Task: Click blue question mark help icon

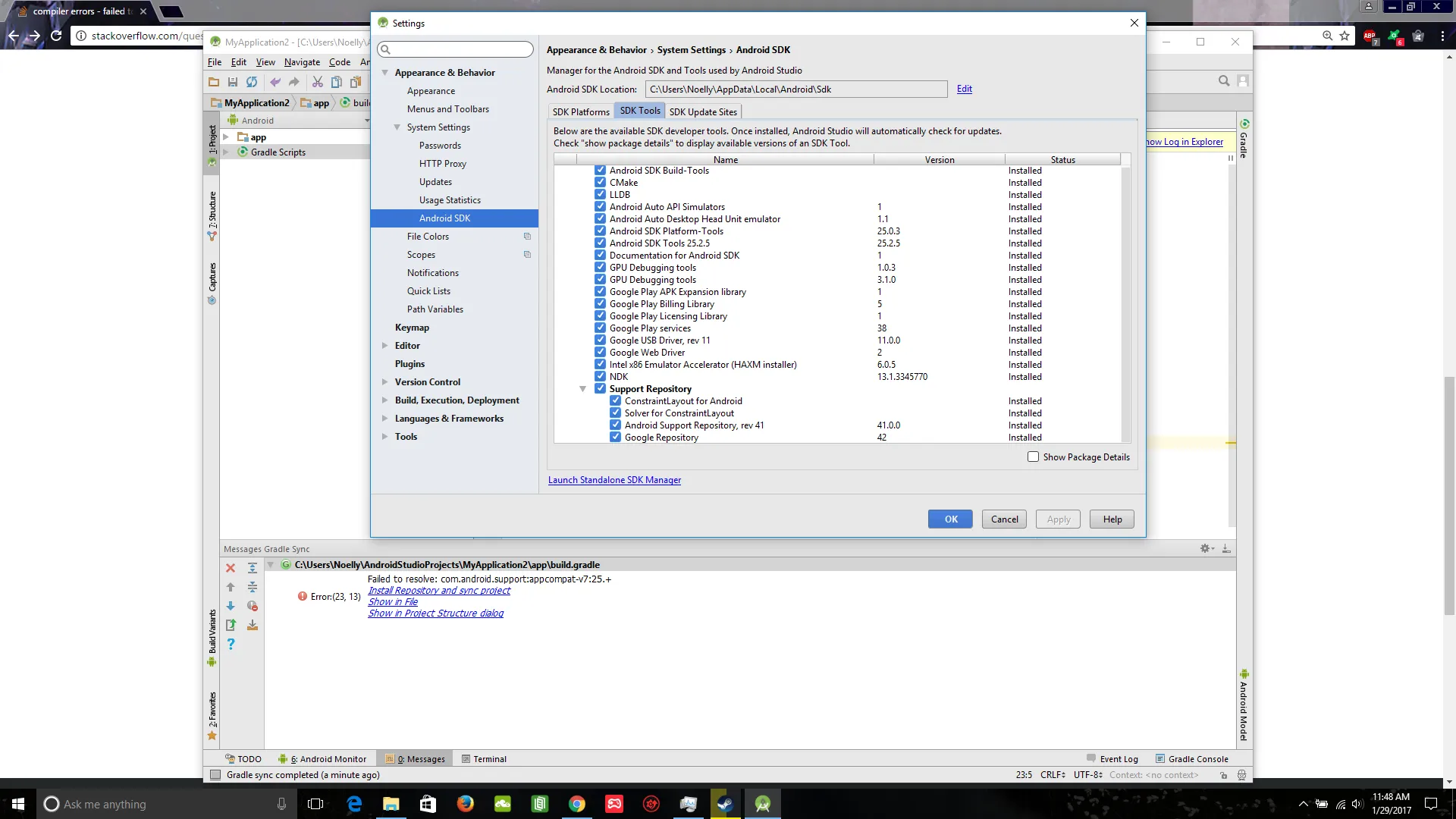Action: 231,644
